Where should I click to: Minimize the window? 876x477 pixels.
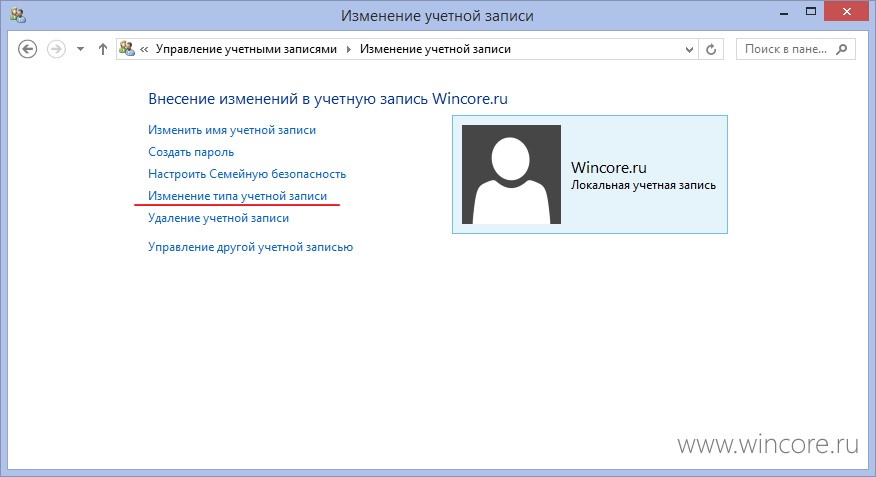pos(784,13)
